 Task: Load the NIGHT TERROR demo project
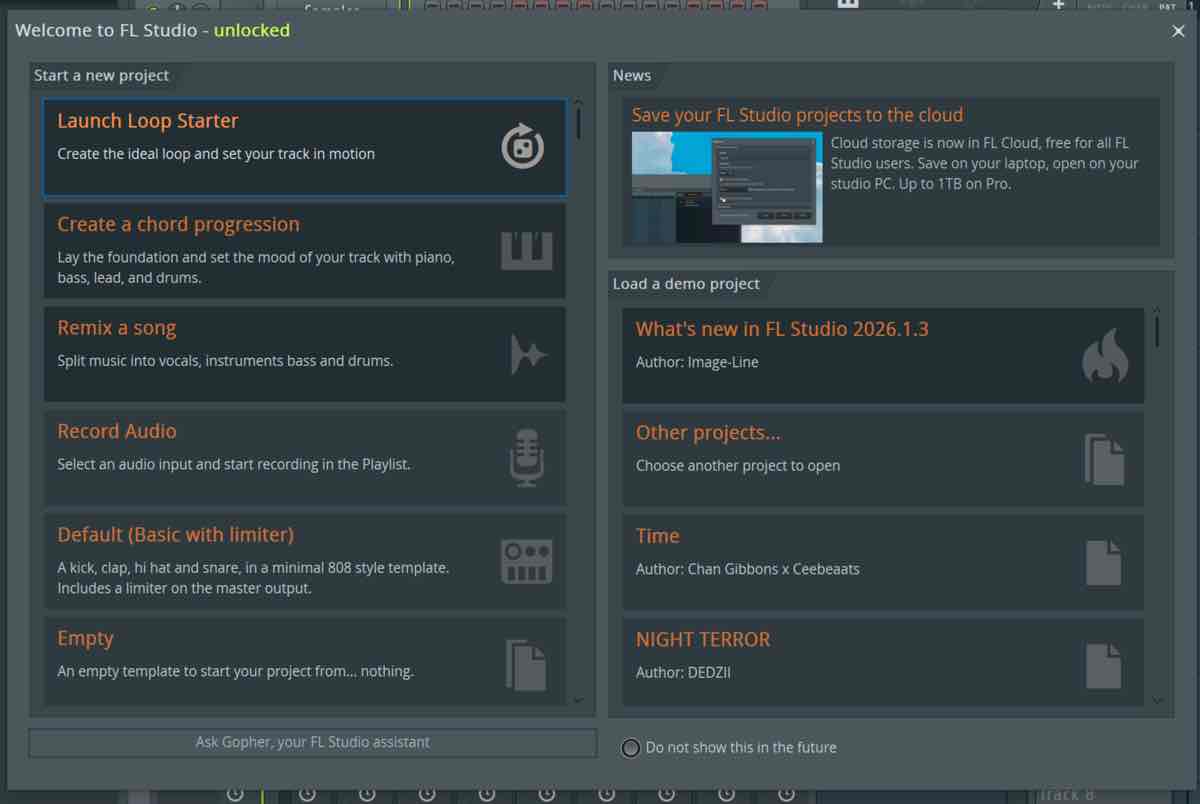(883, 662)
